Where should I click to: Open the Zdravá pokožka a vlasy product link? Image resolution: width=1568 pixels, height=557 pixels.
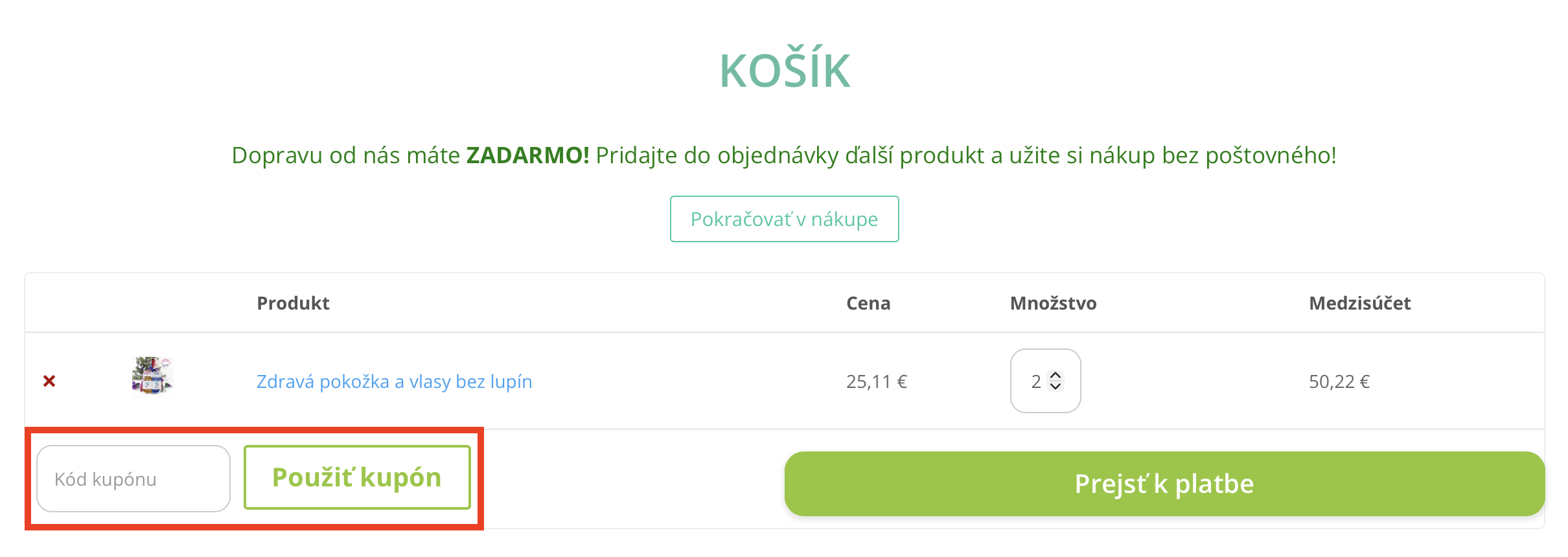(394, 381)
